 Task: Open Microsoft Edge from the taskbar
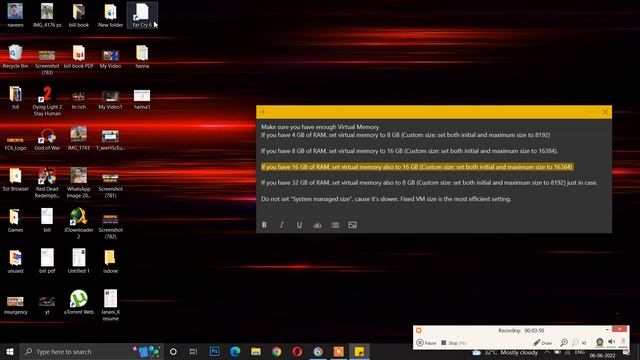pyautogui.click(x=235, y=351)
